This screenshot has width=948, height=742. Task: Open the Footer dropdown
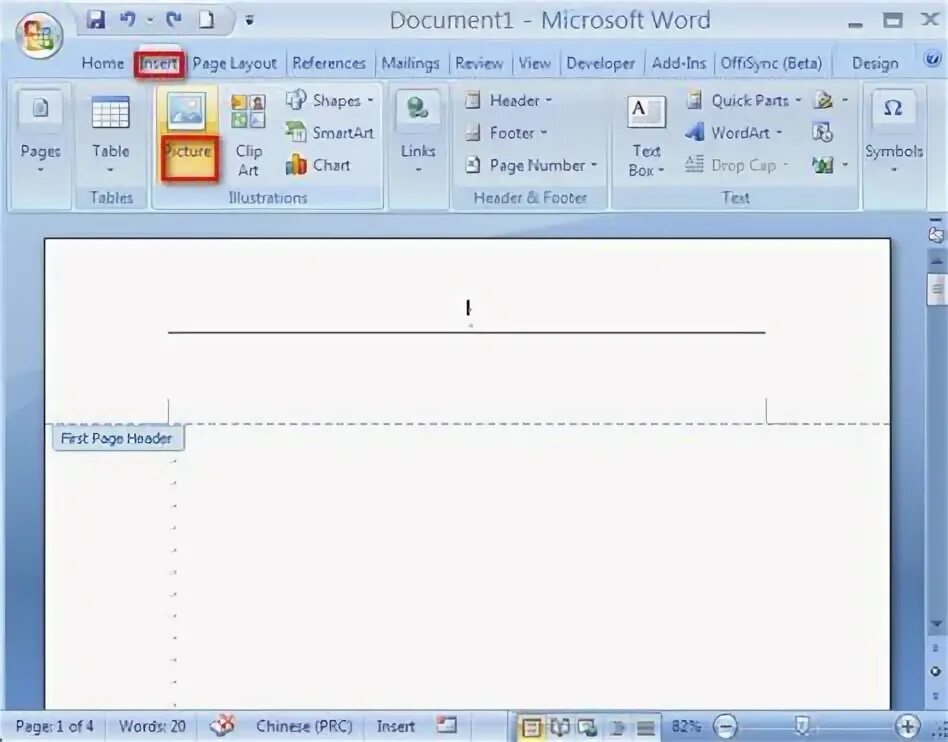[x=505, y=132]
